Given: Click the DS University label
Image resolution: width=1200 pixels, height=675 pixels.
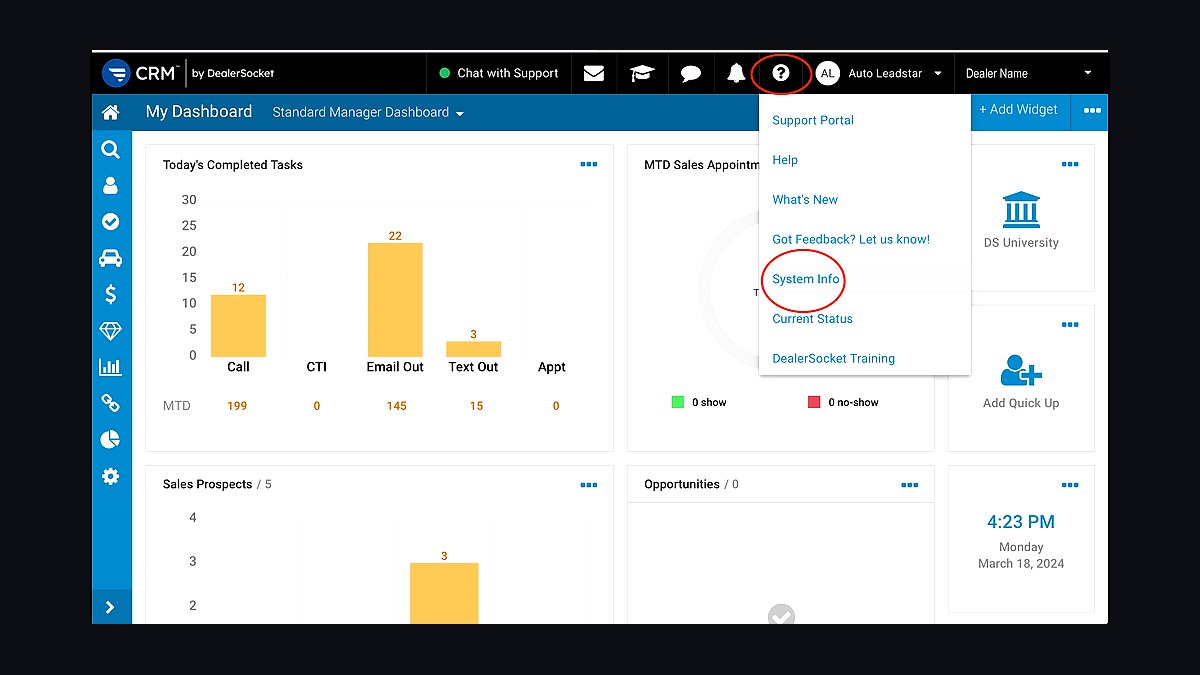Looking at the screenshot, I should pyautogui.click(x=1021, y=243).
